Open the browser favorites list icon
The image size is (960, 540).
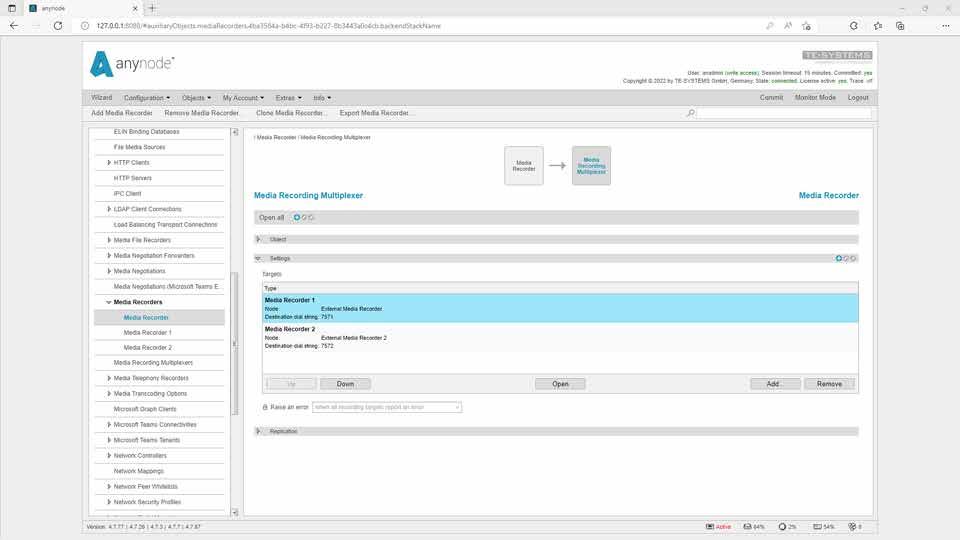[877, 26]
